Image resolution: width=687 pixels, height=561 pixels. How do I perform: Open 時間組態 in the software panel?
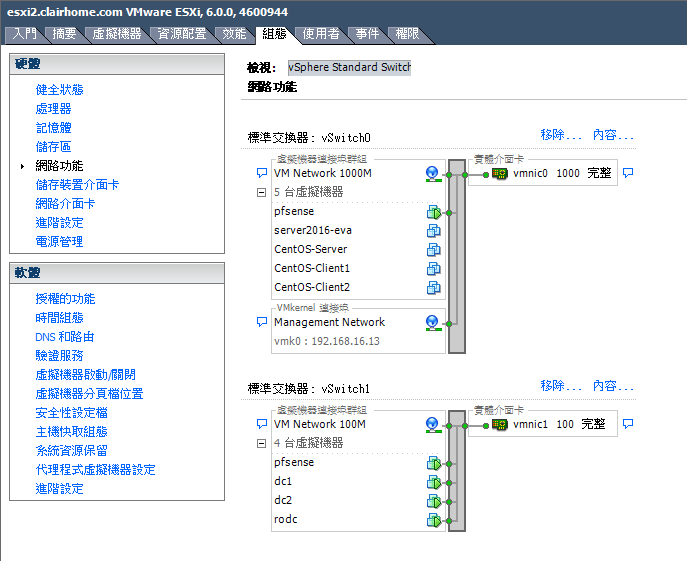pos(59,318)
